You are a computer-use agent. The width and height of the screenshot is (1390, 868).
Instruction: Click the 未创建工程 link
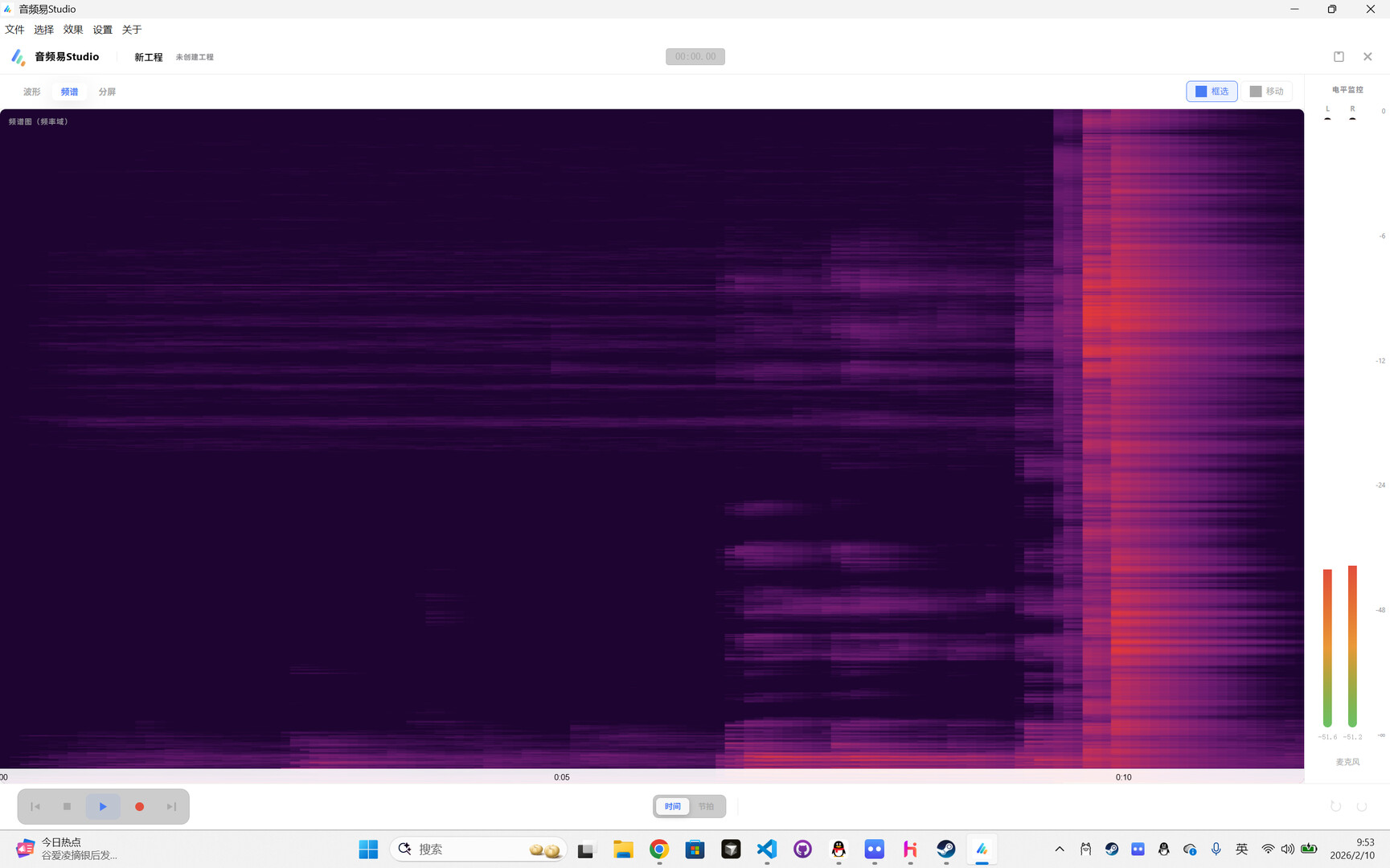(195, 56)
